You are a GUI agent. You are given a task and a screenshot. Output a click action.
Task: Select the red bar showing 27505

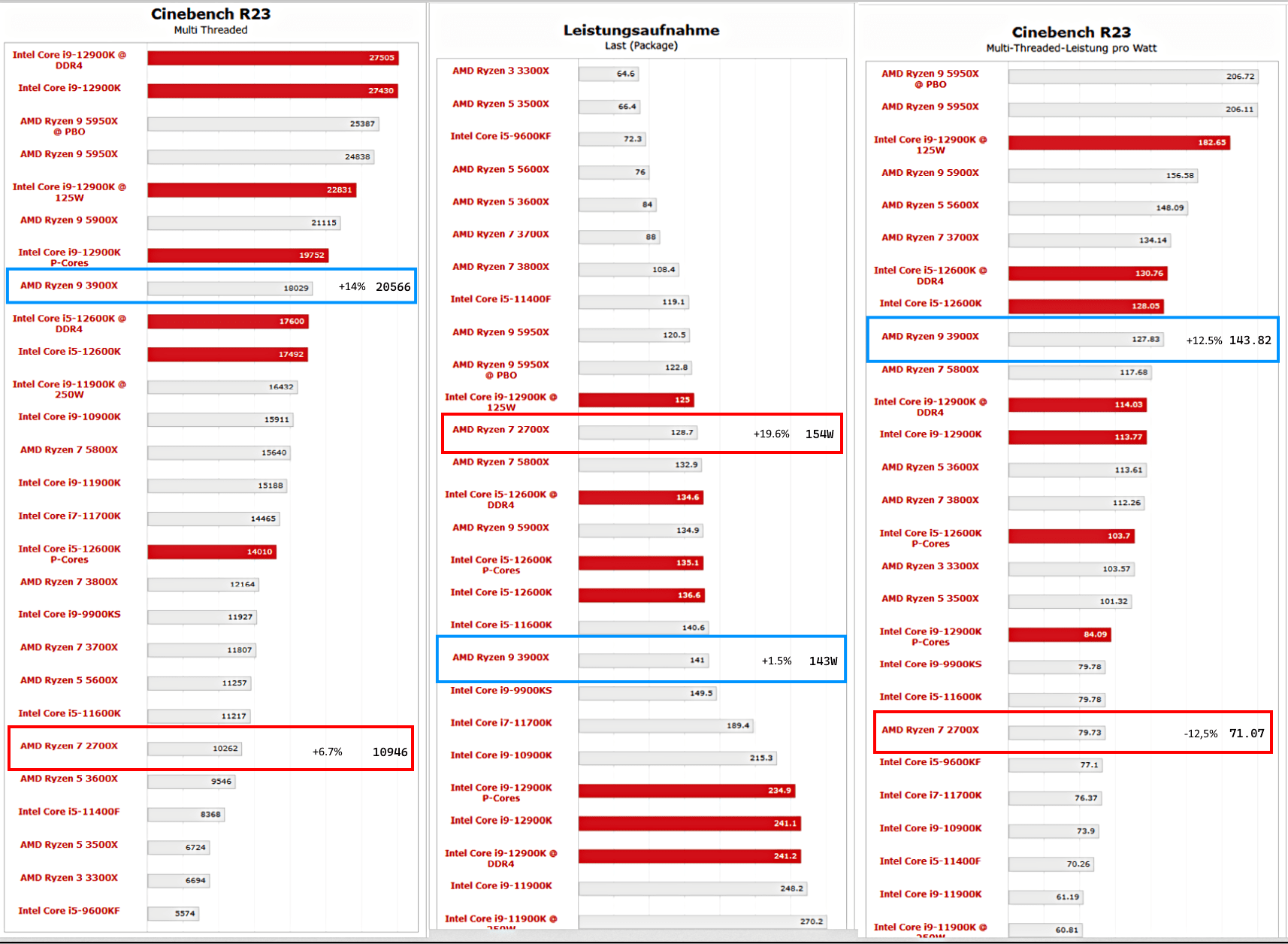click(x=273, y=58)
